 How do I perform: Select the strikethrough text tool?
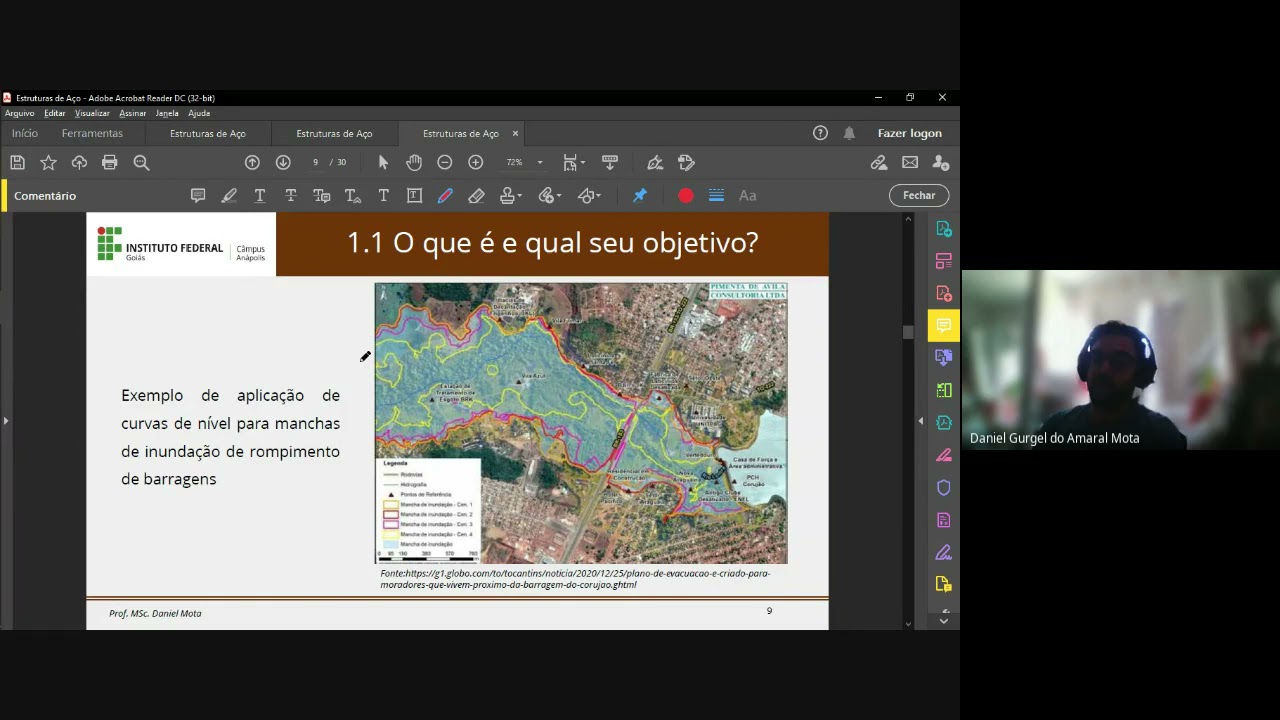click(291, 196)
